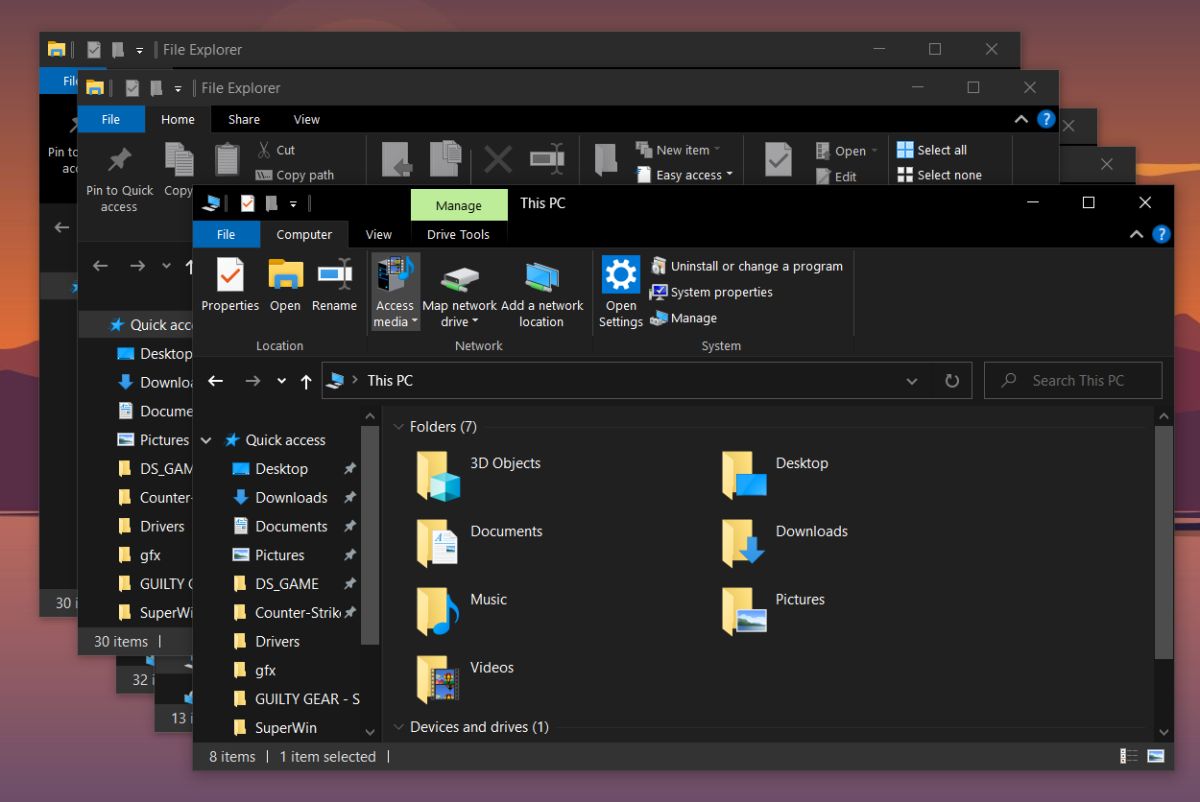This screenshot has width=1200, height=802.
Task: Click the main pane vertical scrollbar
Action: point(1163,542)
